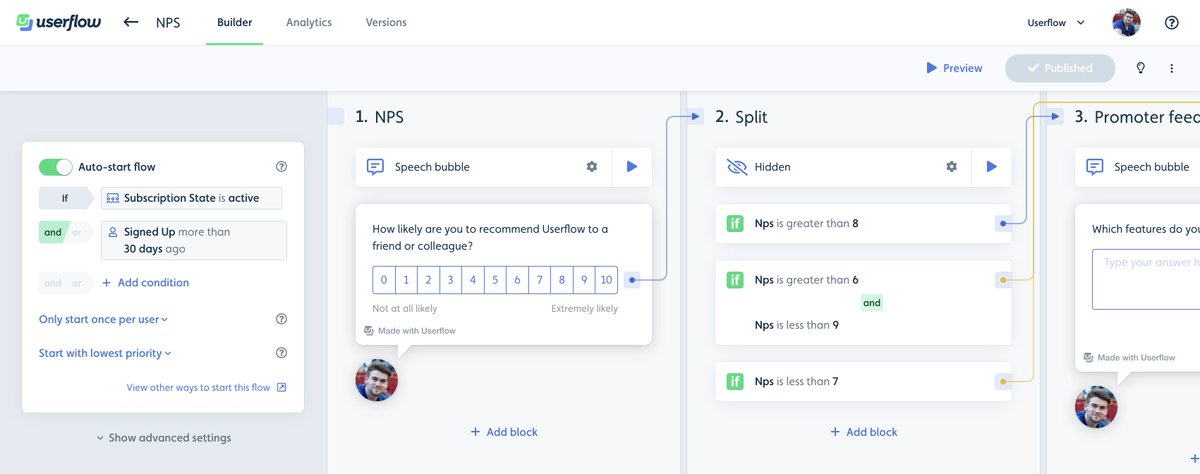Screen dimensions: 1200x474
Task: Select NPS score 7
Action: [x=540, y=280]
